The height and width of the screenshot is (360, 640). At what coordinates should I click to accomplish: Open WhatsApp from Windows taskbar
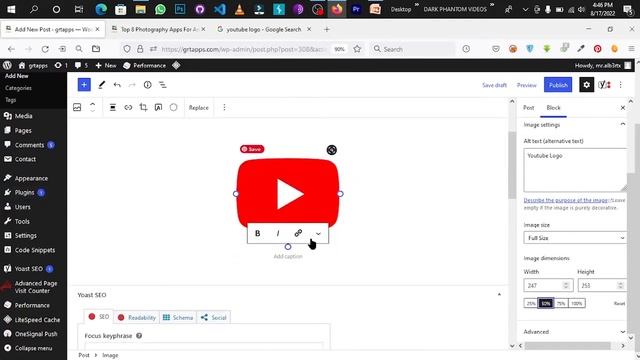pyautogui.click(x=160, y=9)
